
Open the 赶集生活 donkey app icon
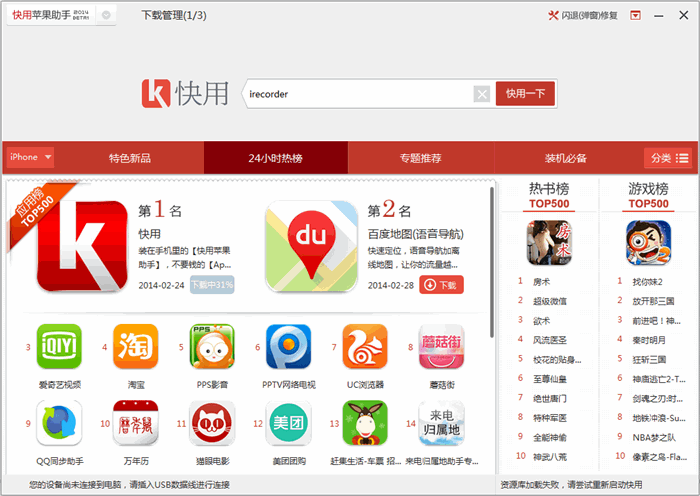tap(365, 423)
